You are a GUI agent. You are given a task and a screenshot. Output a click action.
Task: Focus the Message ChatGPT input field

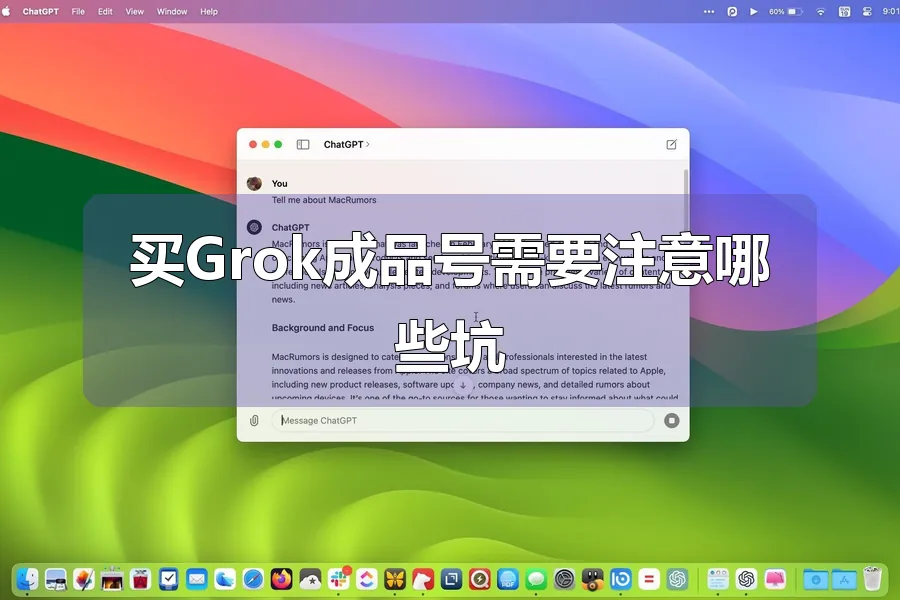[463, 421]
